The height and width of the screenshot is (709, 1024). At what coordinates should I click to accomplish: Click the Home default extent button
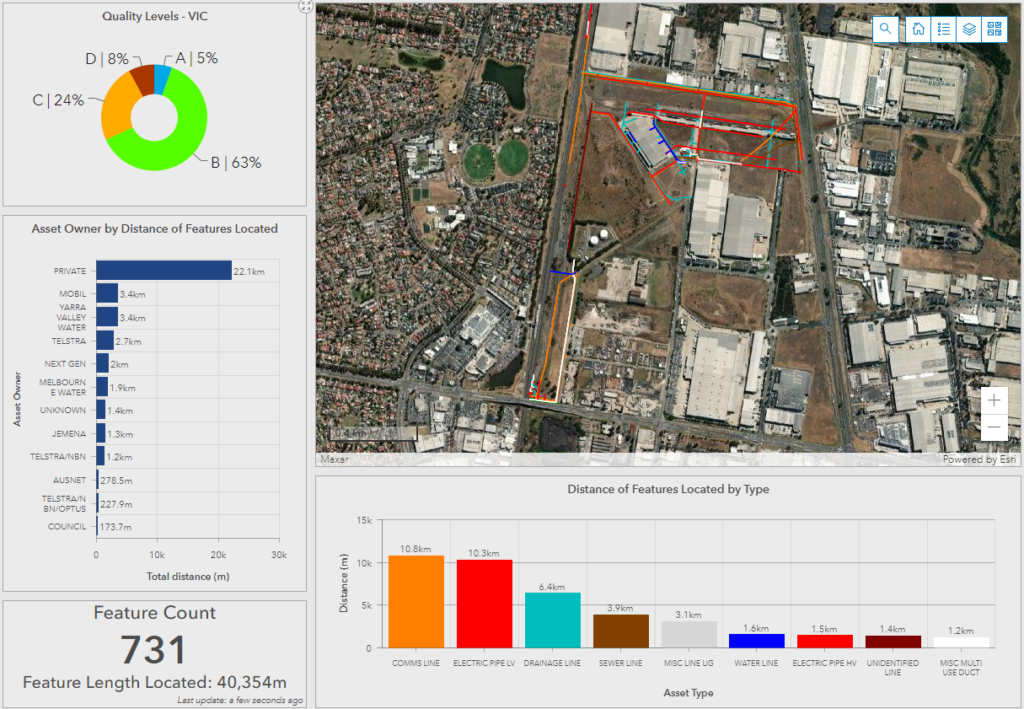click(x=919, y=29)
